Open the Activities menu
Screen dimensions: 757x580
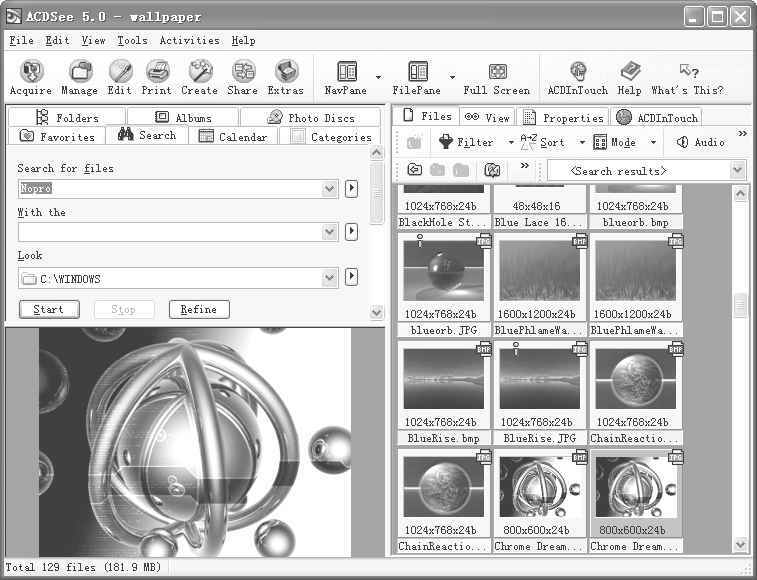[x=189, y=41]
